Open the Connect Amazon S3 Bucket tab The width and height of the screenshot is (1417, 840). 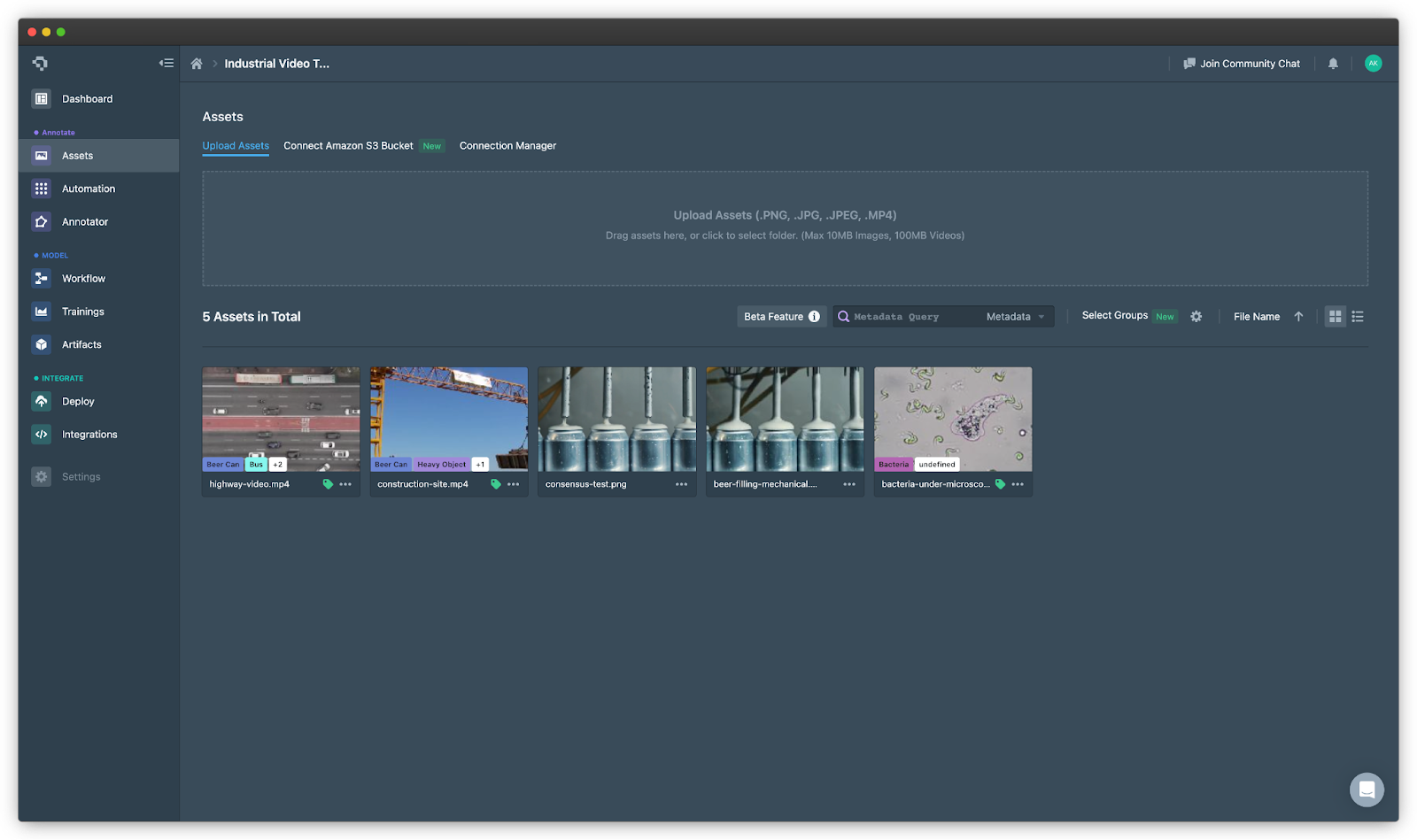pyautogui.click(x=348, y=145)
